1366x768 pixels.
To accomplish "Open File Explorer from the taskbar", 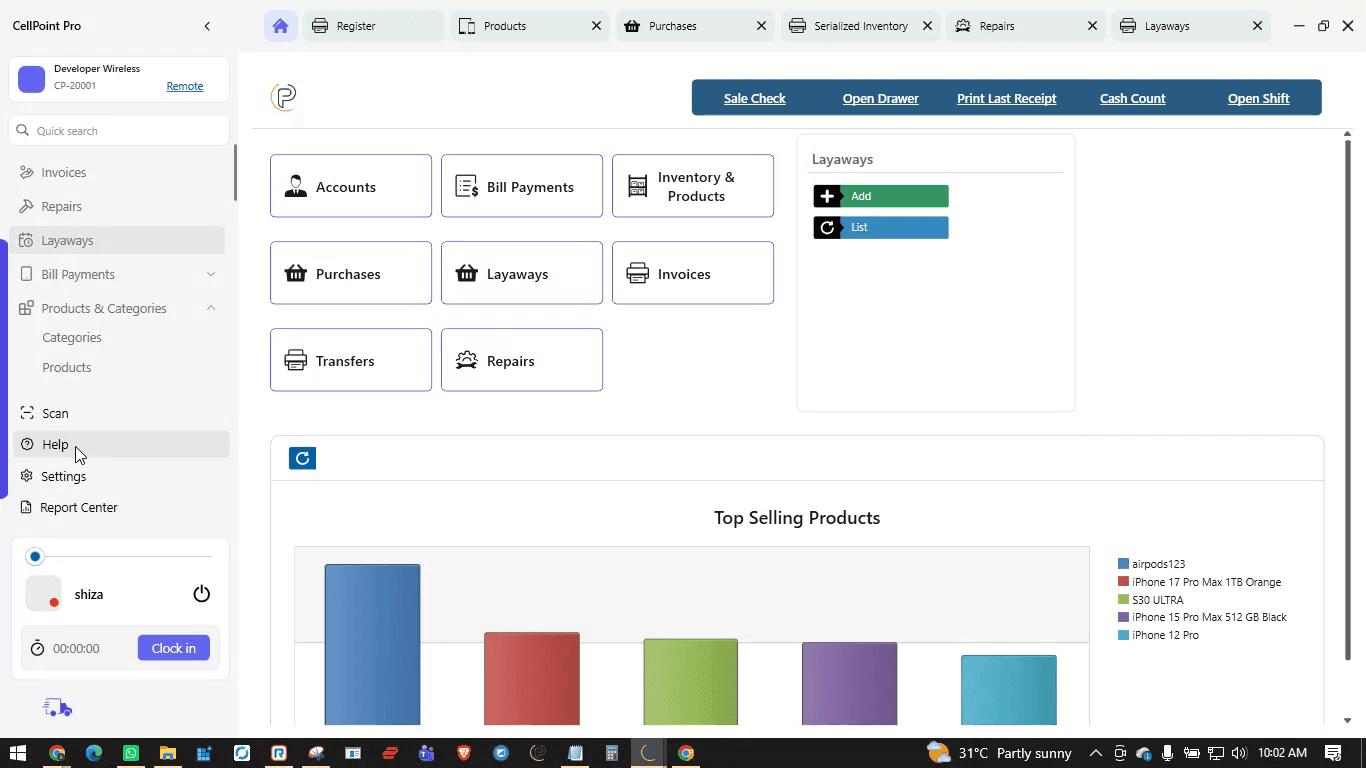I will [168, 753].
